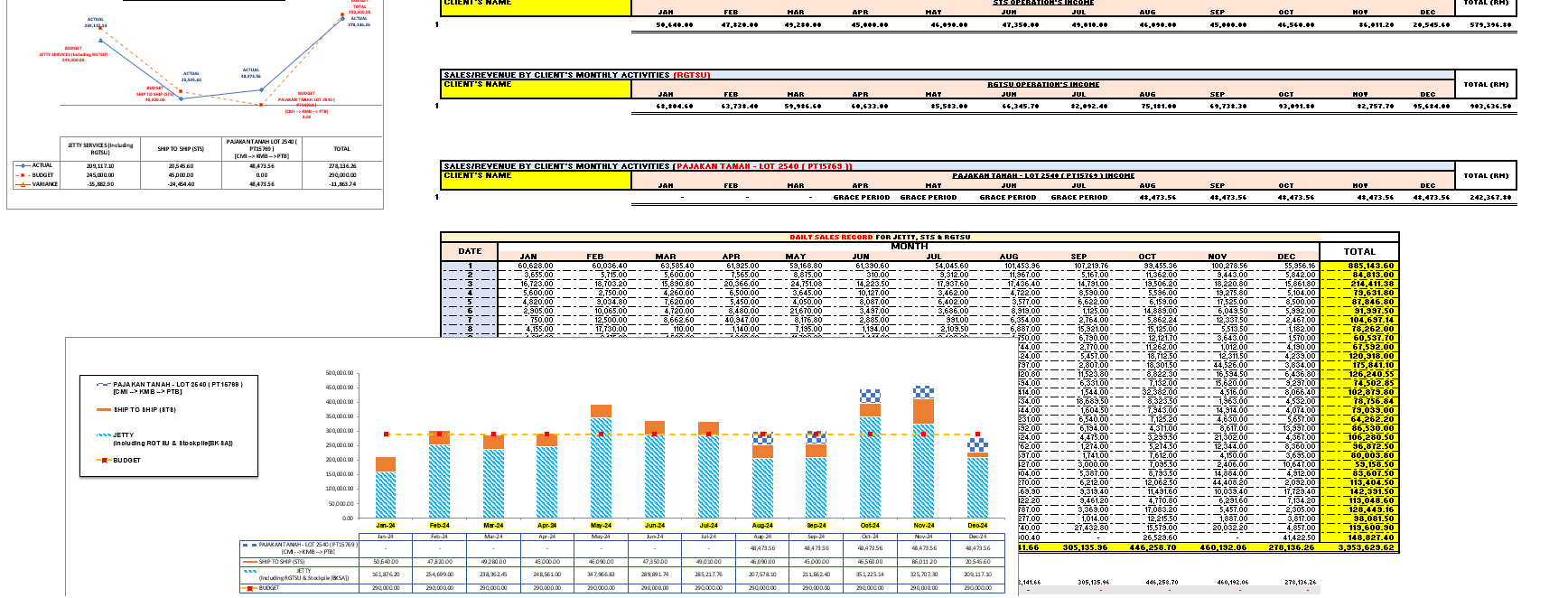Screen dimensions: 1568x598
Task: Click JAN date 1 value 60,628.00
Action: click(x=535, y=266)
